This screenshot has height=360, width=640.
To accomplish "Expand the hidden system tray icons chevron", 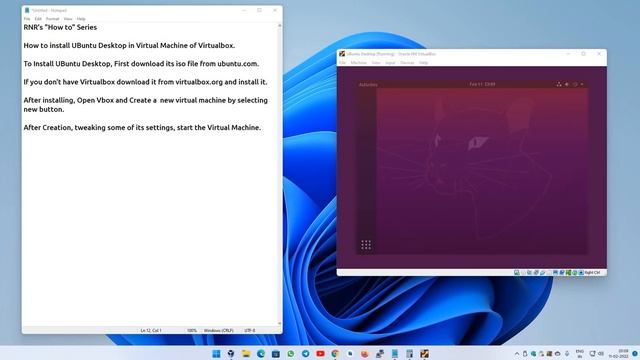I will click(x=517, y=354).
